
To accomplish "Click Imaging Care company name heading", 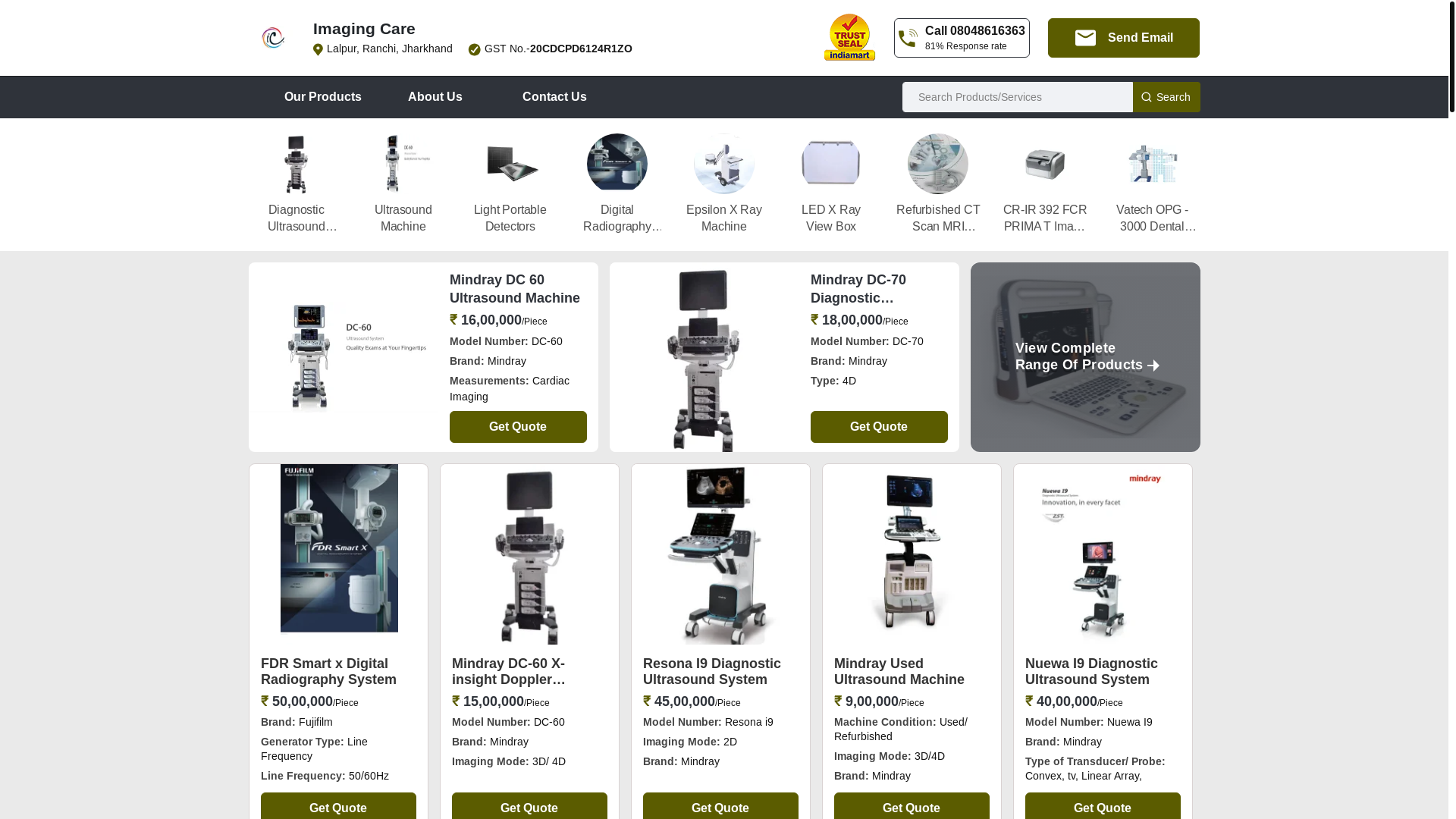I will tap(364, 29).
